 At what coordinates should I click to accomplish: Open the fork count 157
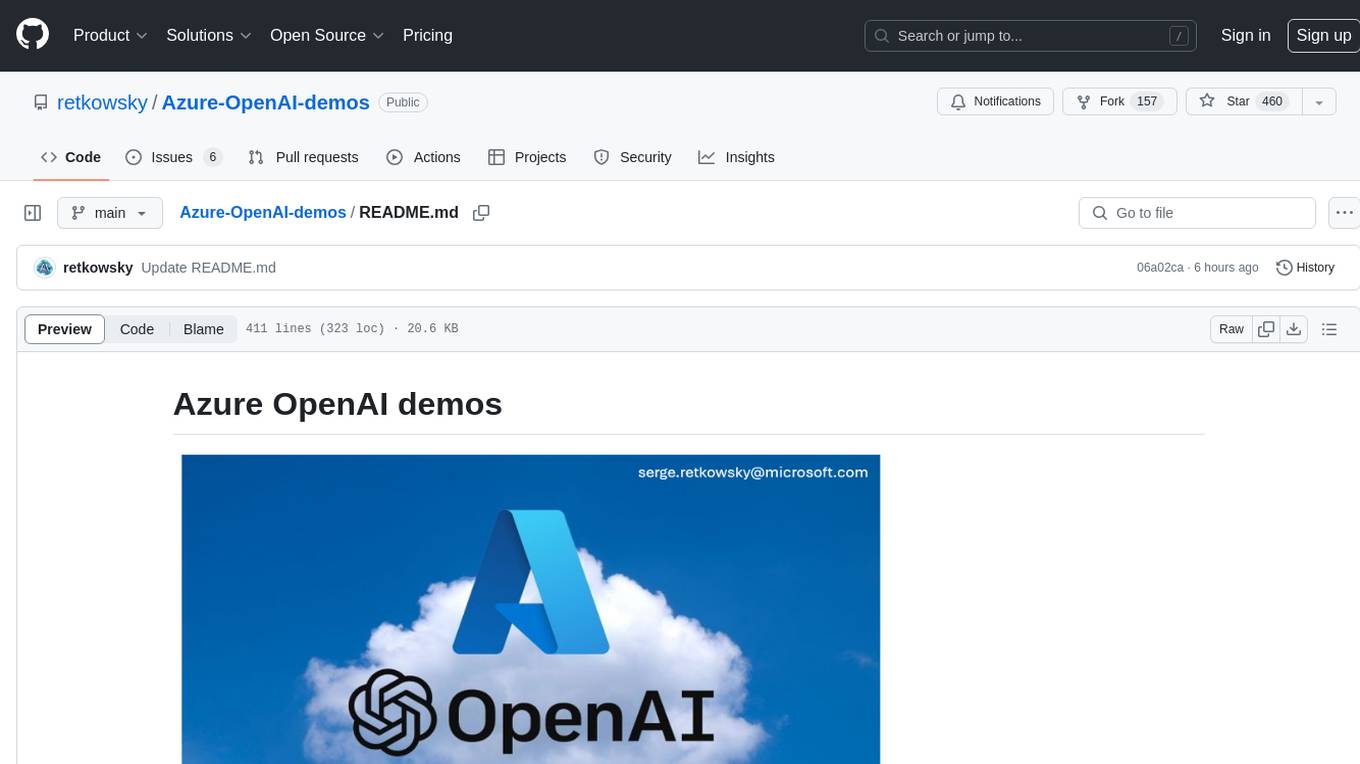pos(1147,102)
